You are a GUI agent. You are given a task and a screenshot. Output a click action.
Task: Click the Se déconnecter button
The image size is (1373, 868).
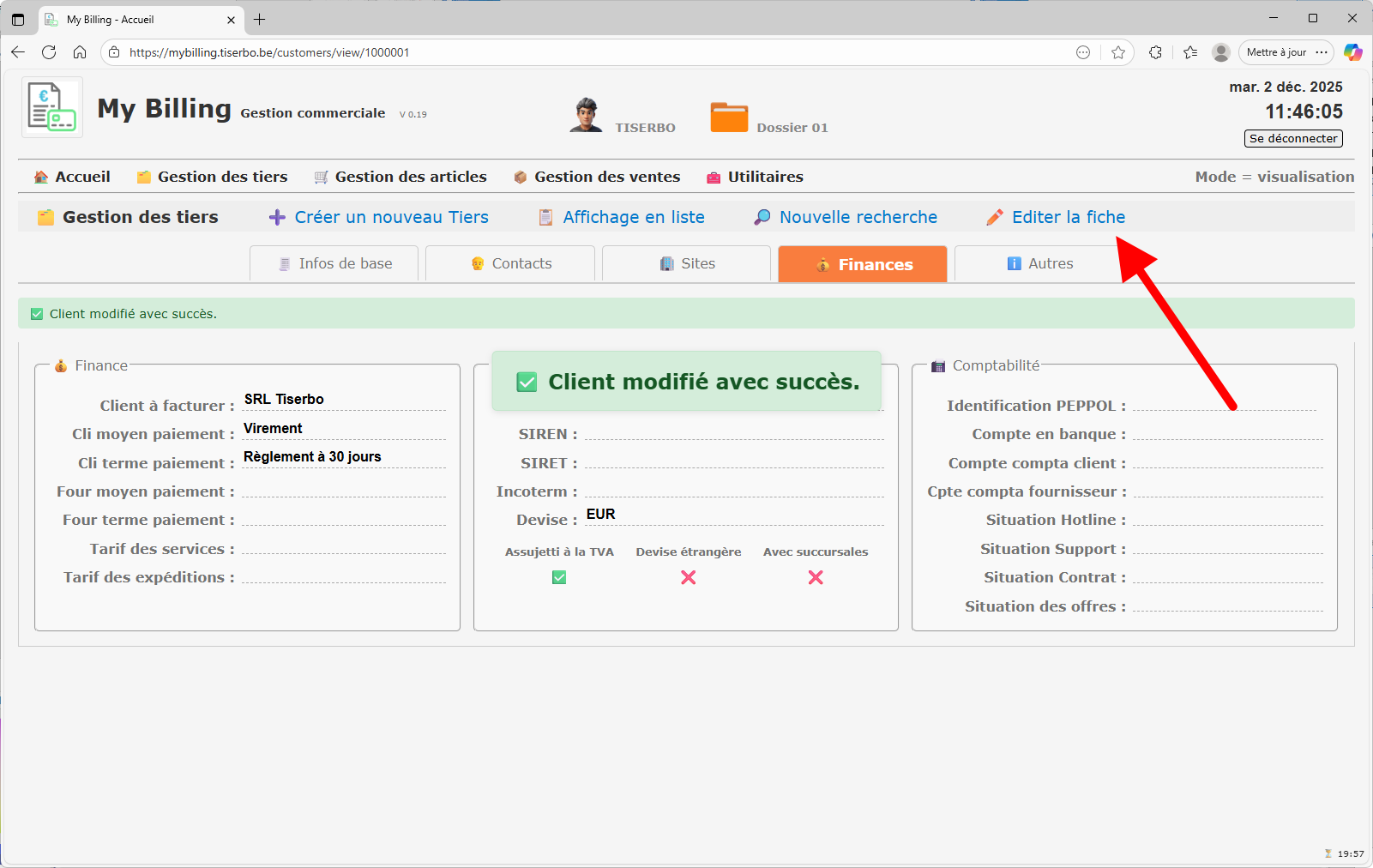(x=1292, y=138)
